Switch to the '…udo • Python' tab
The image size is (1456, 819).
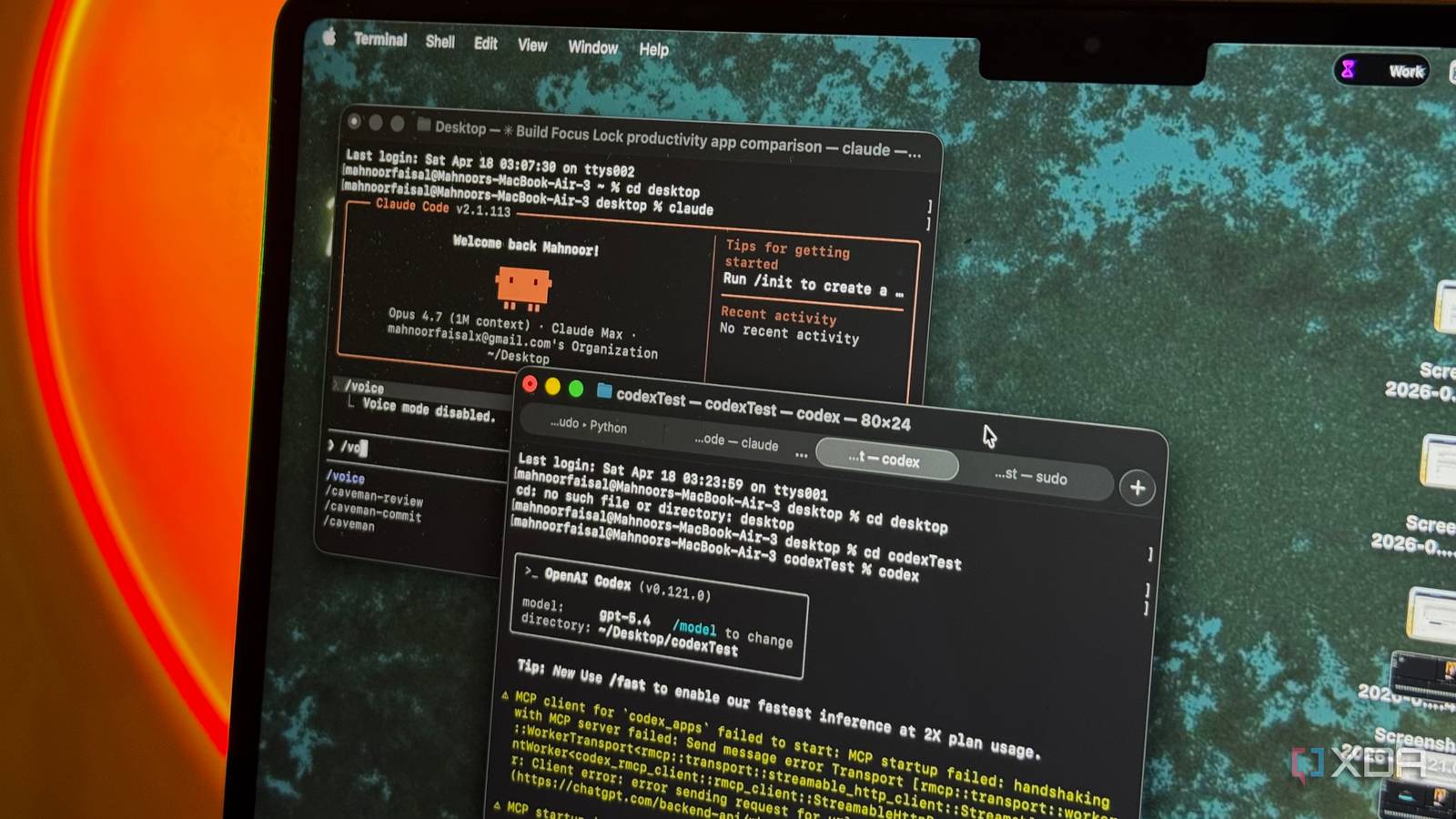coord(589,425)
